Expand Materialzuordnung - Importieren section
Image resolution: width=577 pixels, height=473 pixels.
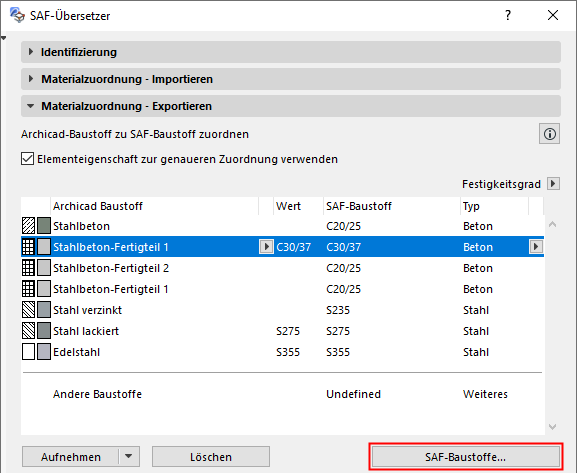291,79
